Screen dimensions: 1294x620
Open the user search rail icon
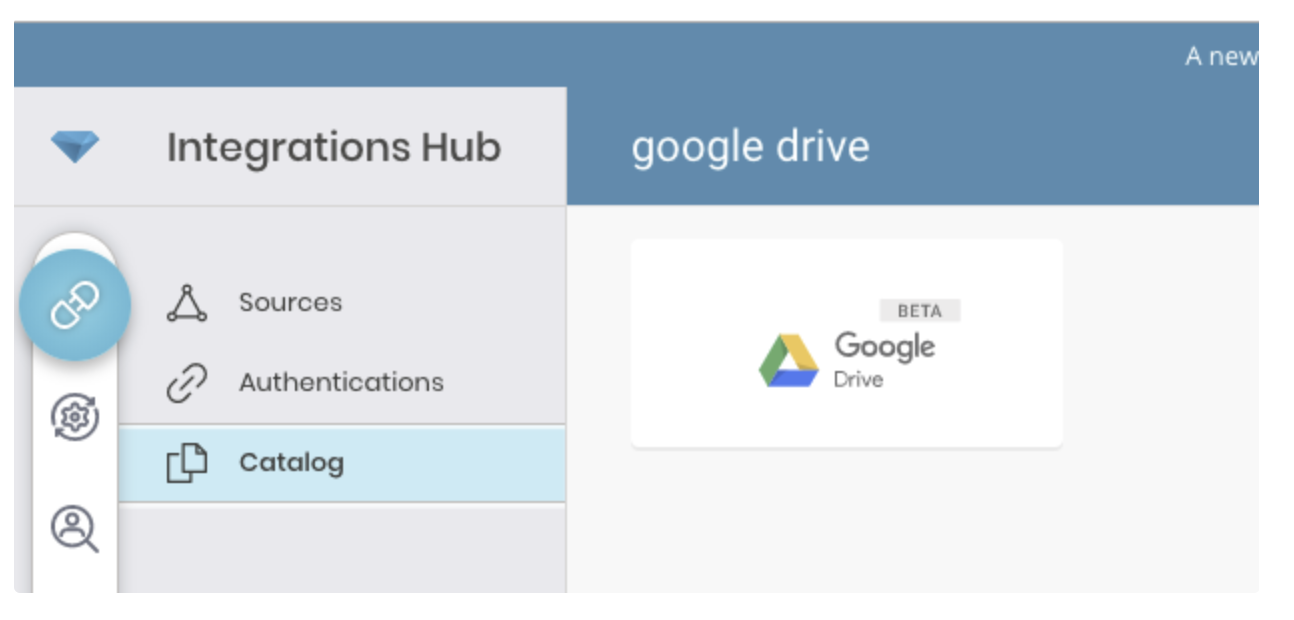(75, 527)
